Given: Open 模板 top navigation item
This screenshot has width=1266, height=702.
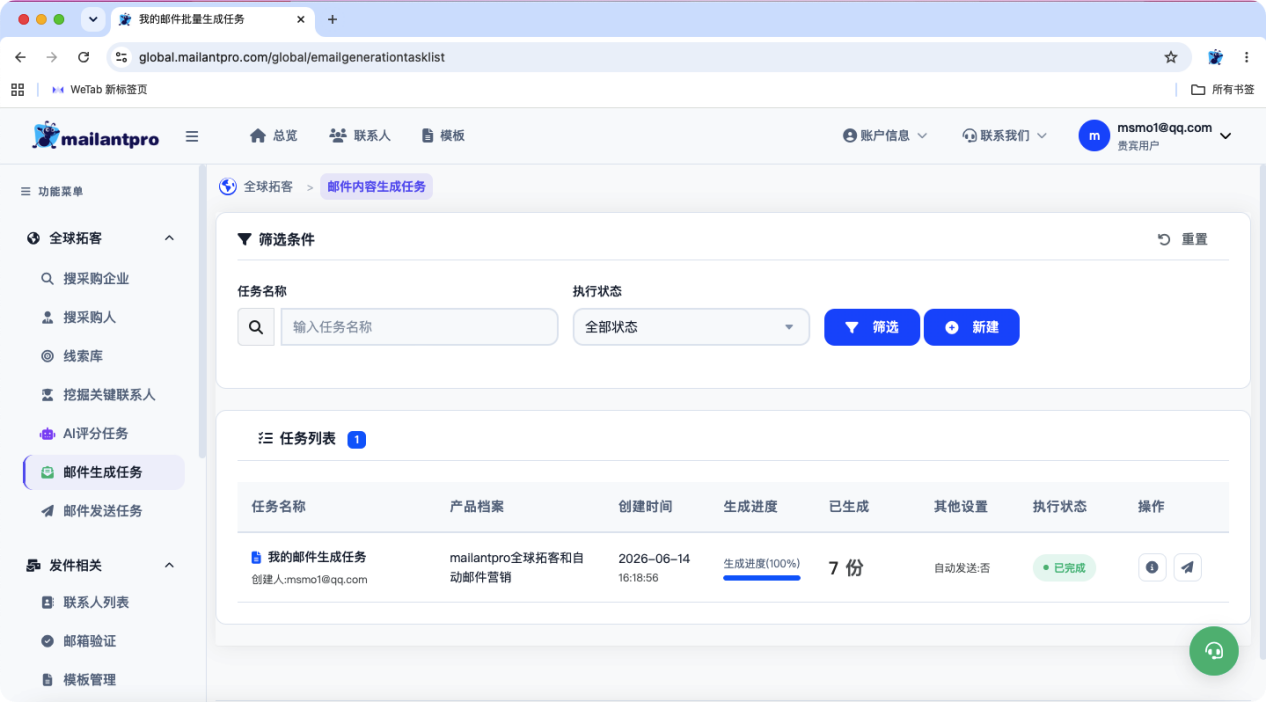Looking at the screenshot, I should click(443, 135).
